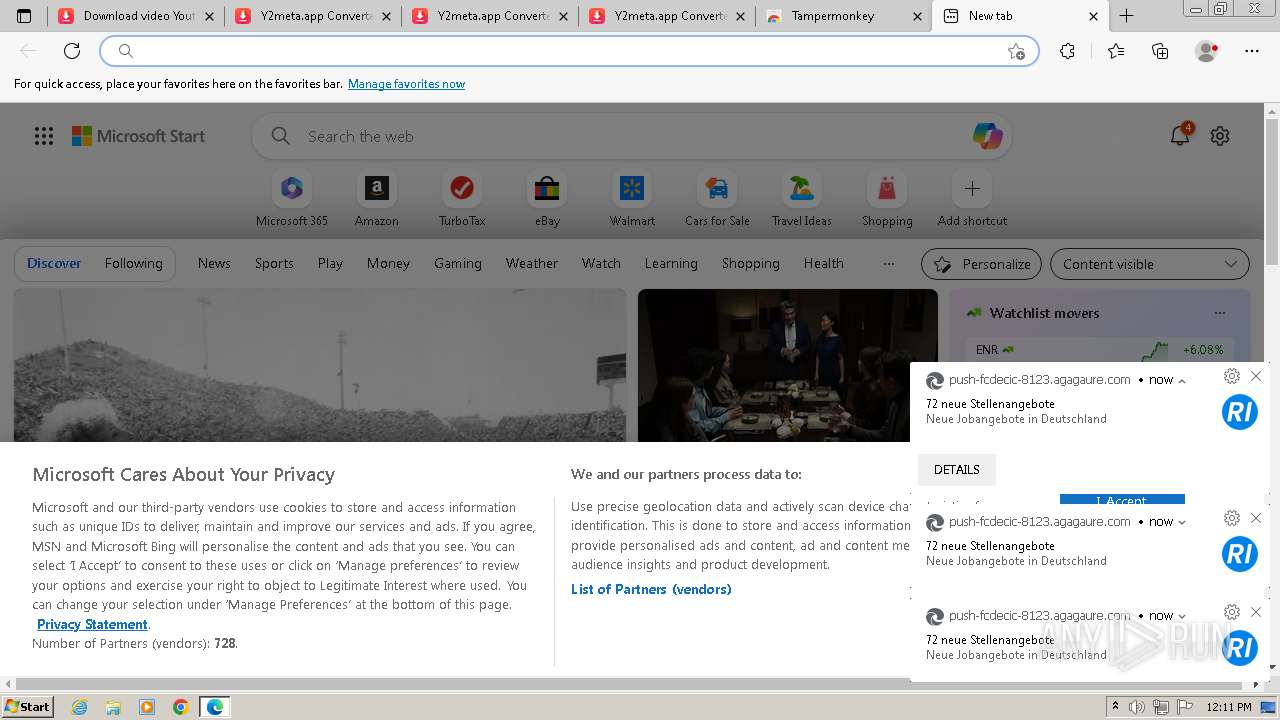Open the Gaming category
The width and height of the screenshot is (1280, 720).
click(458, 263)
